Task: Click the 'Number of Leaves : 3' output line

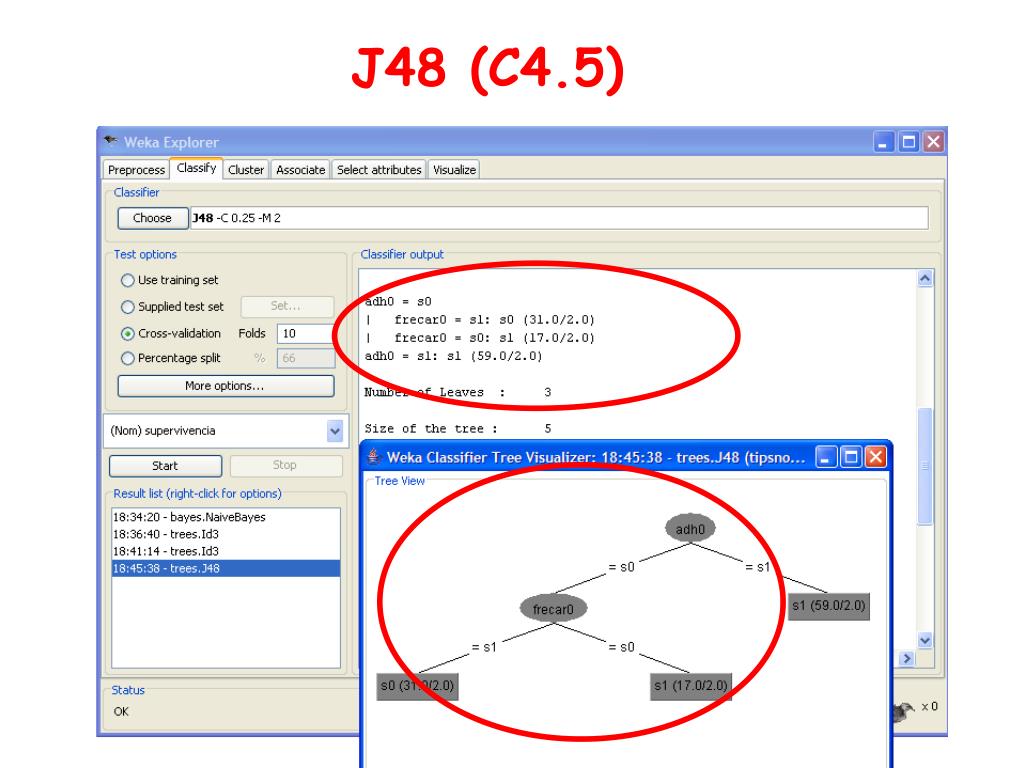Action: [458, 392]
